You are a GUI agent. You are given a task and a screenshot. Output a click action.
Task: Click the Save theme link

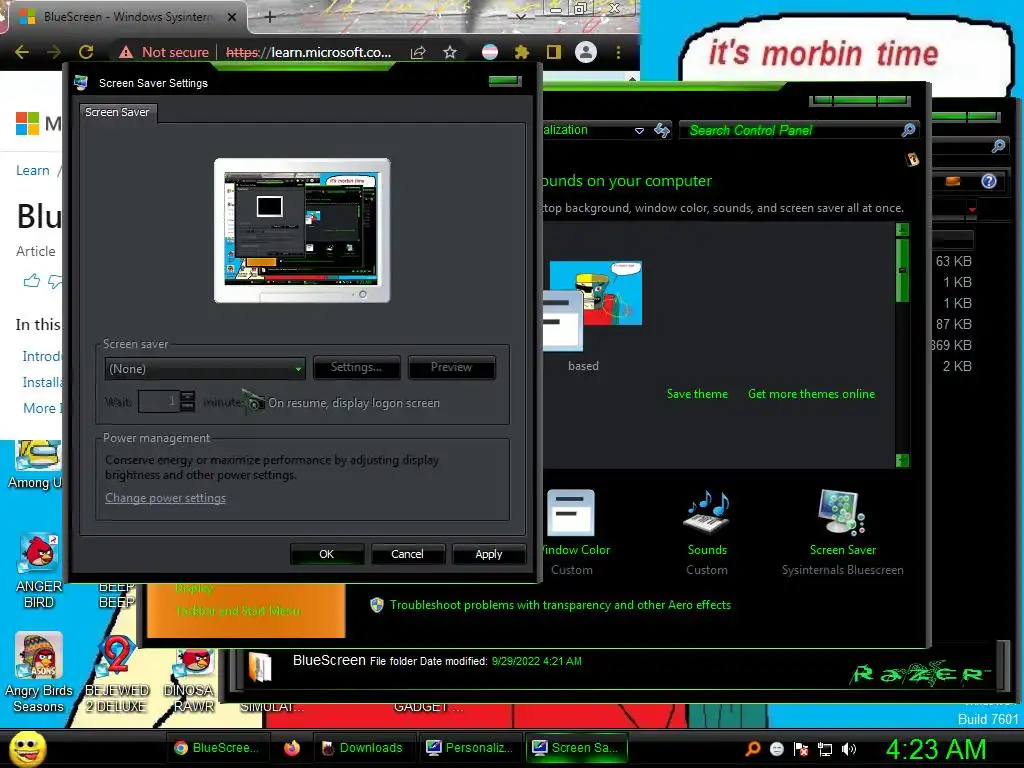click(x=697, y=394)
